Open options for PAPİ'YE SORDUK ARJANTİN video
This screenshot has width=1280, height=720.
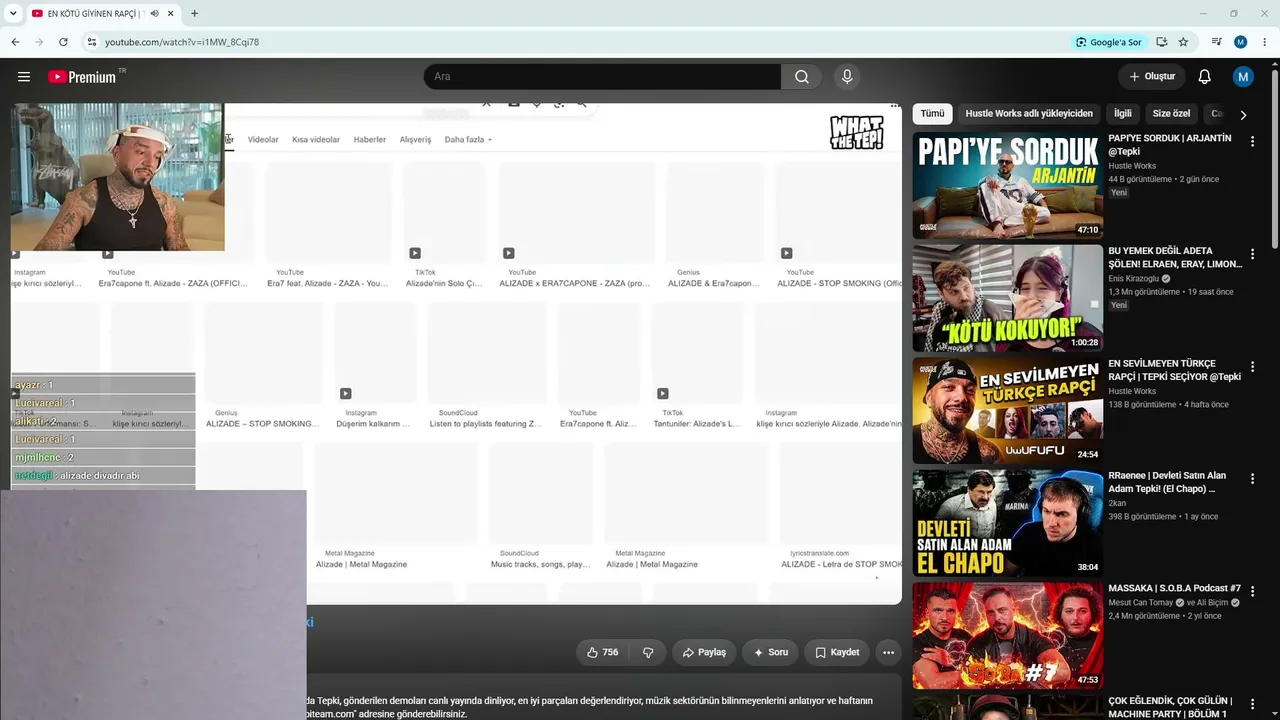[x=1252, y=142]
